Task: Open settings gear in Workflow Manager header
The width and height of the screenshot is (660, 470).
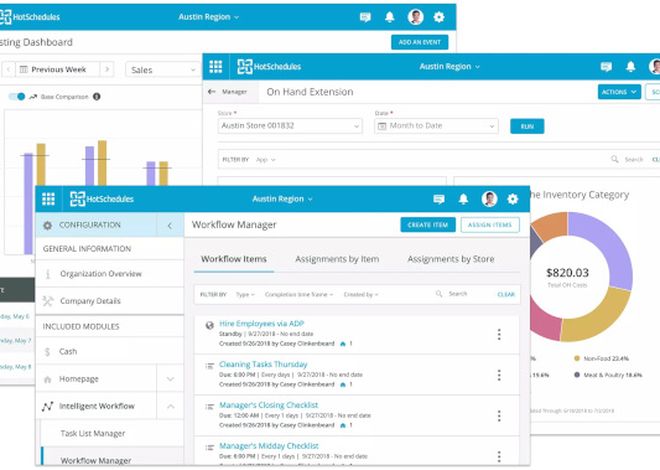Action: pos(512,199)
